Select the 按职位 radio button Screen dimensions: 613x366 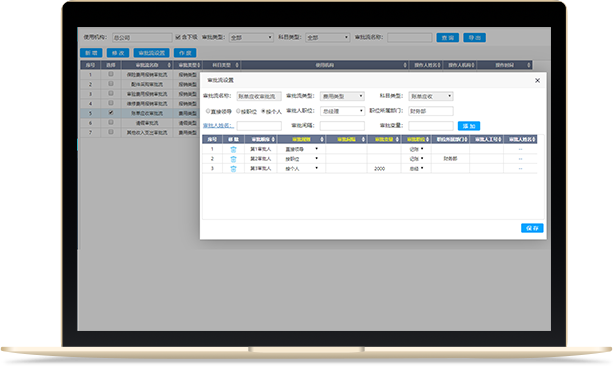tap(238, 111)
